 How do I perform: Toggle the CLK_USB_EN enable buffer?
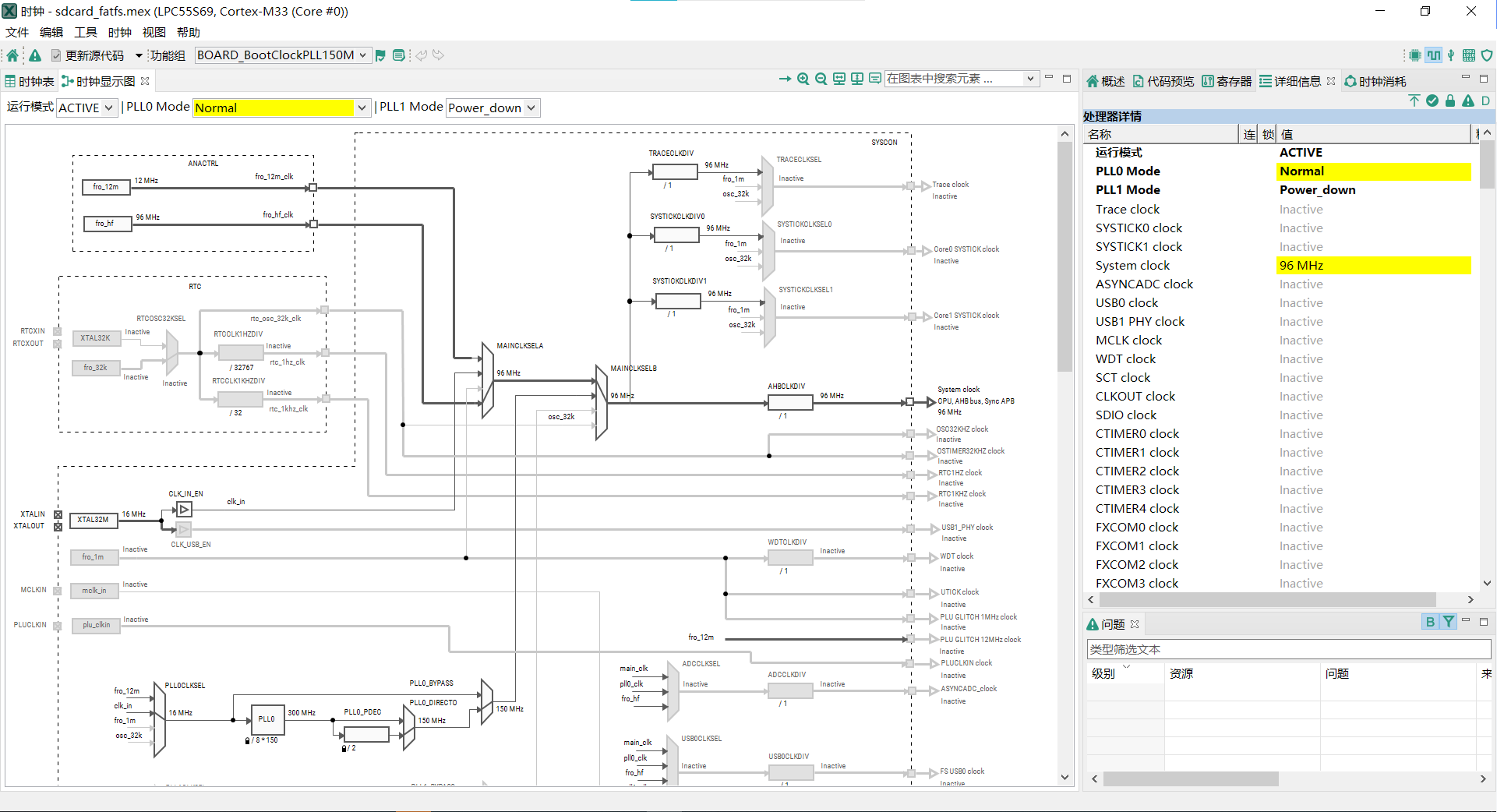coord(184,530)
